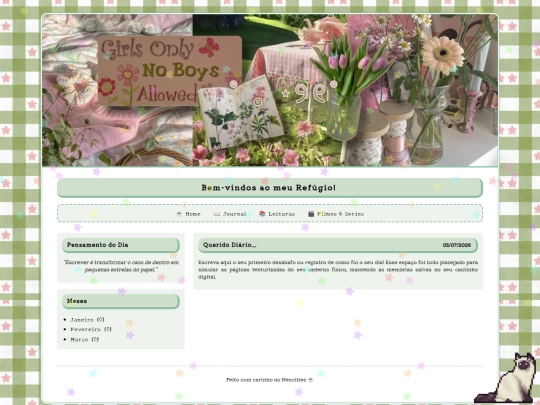Click the Feito com carinho no Neocities footer
Screen dimensions: 540x405
pos(270,380)
